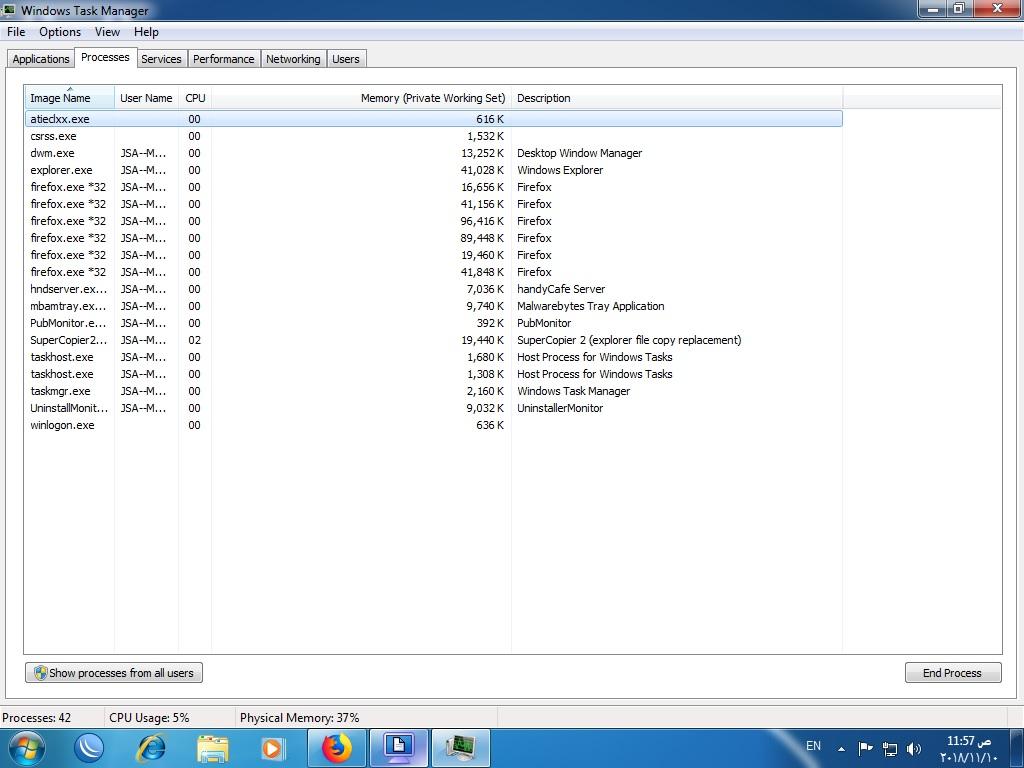Open Windows Media Player from the taskbar
The height and width of the screenshot is (768, 1024).
click(272, 747)
